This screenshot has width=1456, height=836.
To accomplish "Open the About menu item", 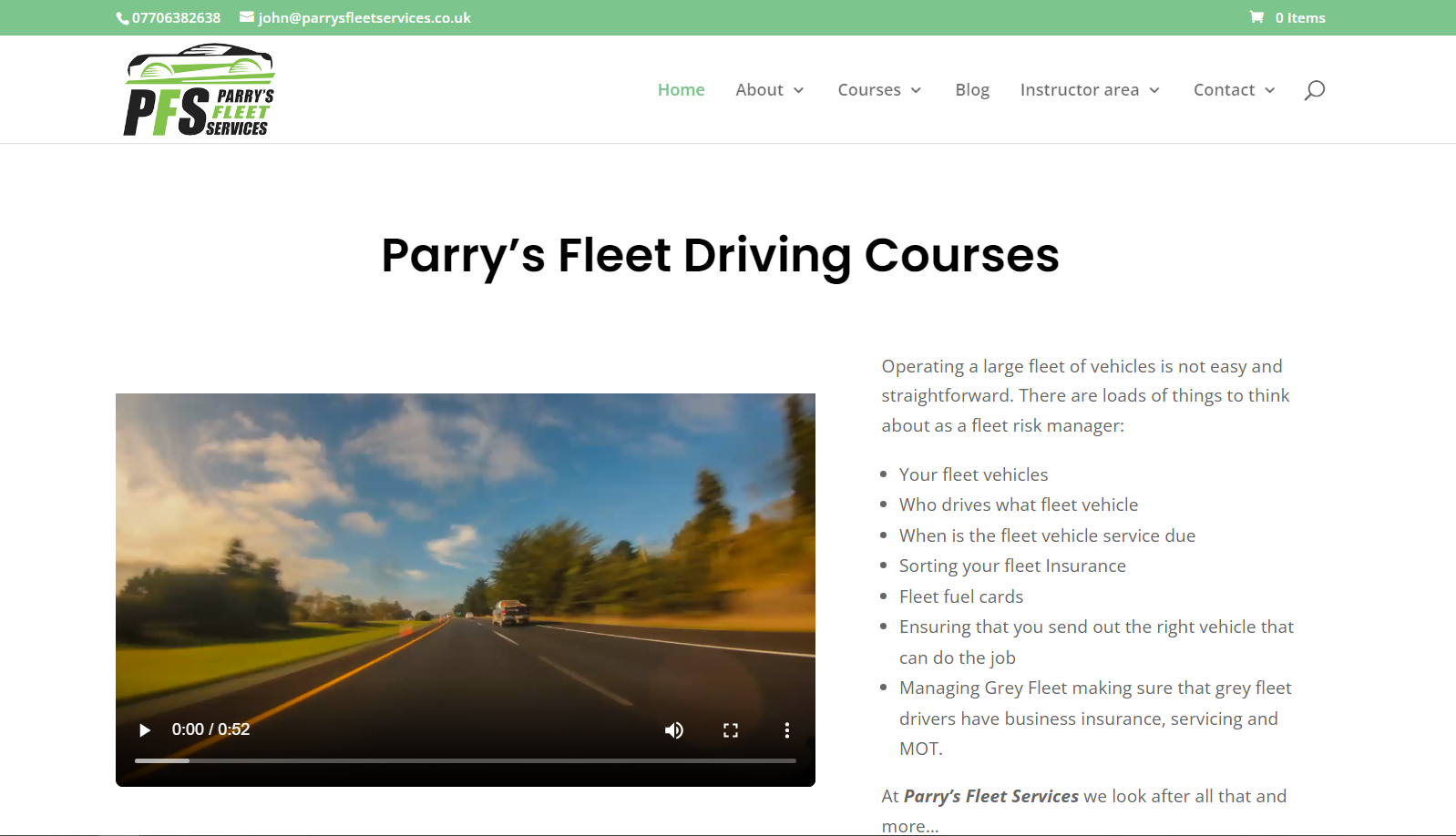I will [x=759, y=90].
